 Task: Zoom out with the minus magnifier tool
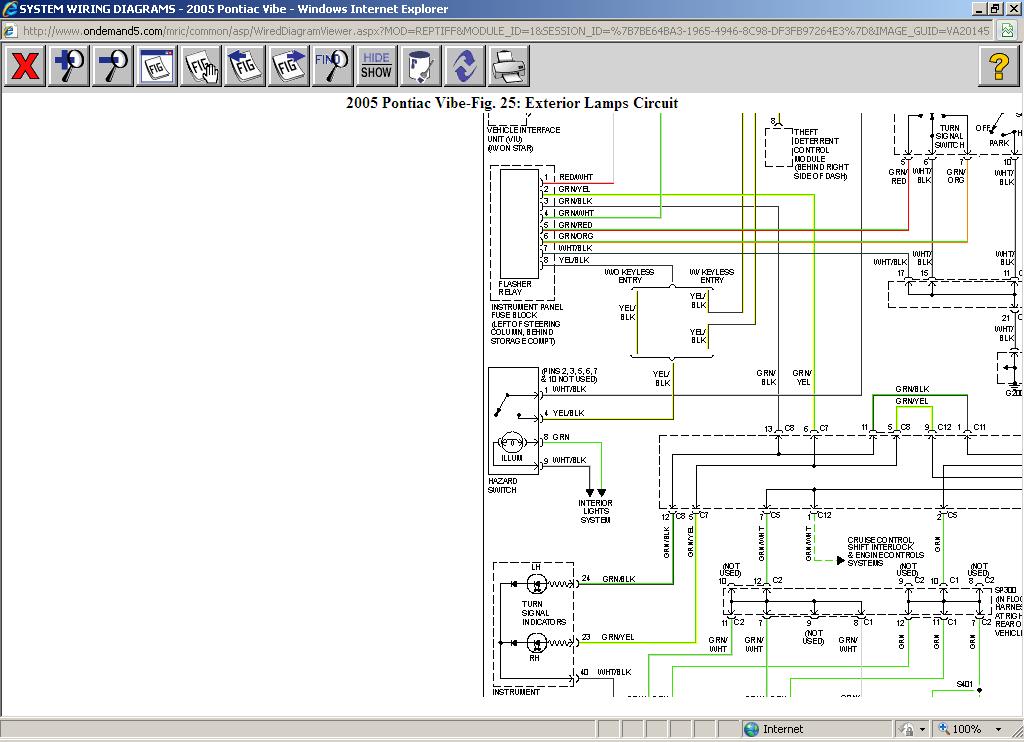[113, 67]
